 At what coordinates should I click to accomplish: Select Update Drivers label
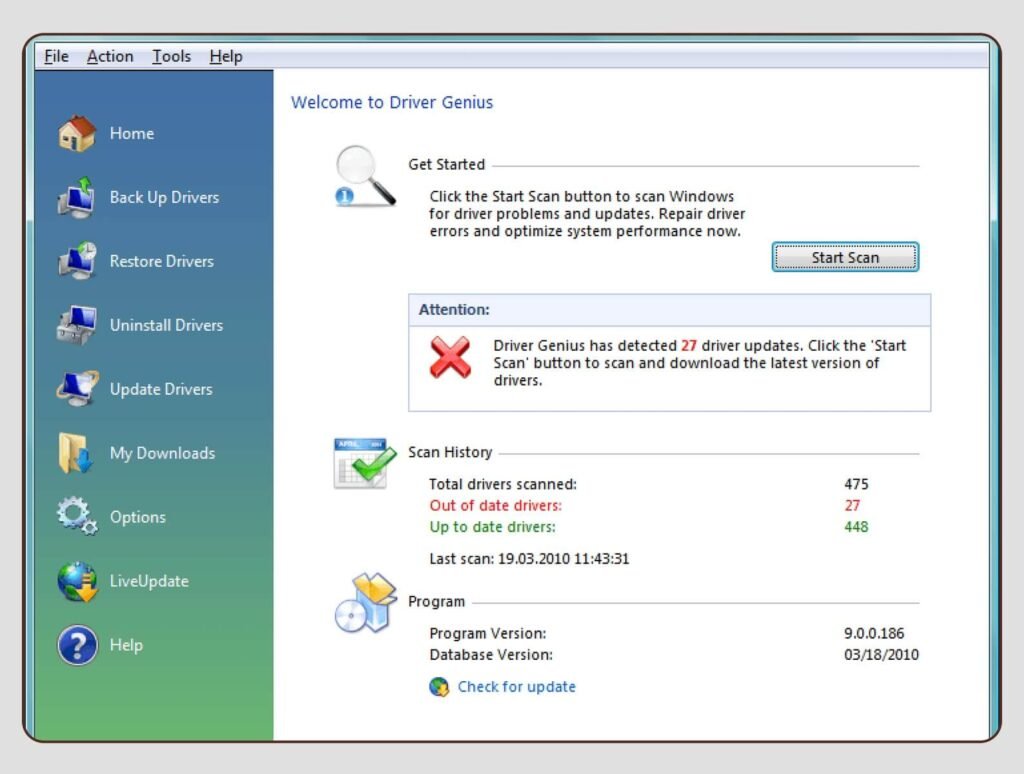[161, 389]
